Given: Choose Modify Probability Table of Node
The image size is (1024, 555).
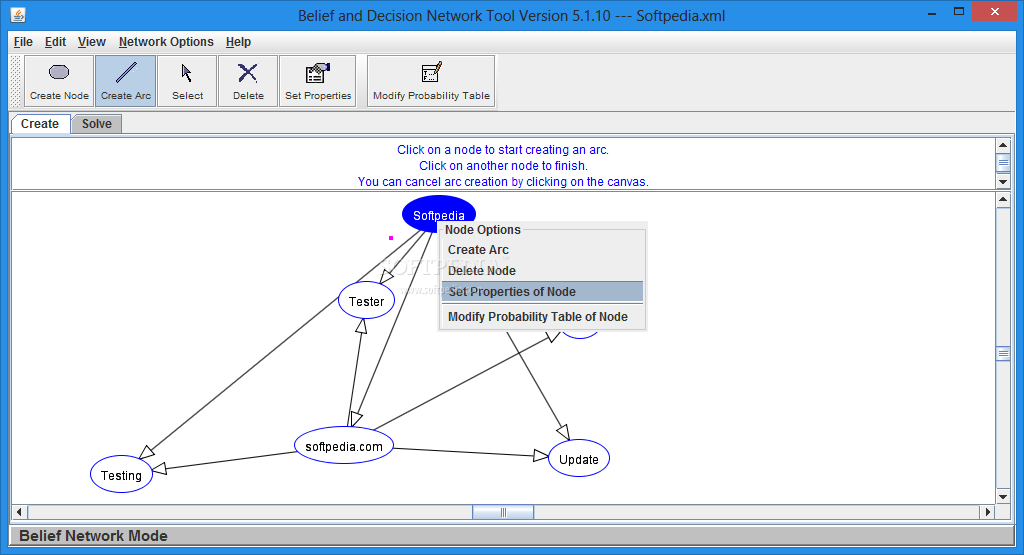Looking at the screenshot, I should pyautogui.click(x=542, y=317).
